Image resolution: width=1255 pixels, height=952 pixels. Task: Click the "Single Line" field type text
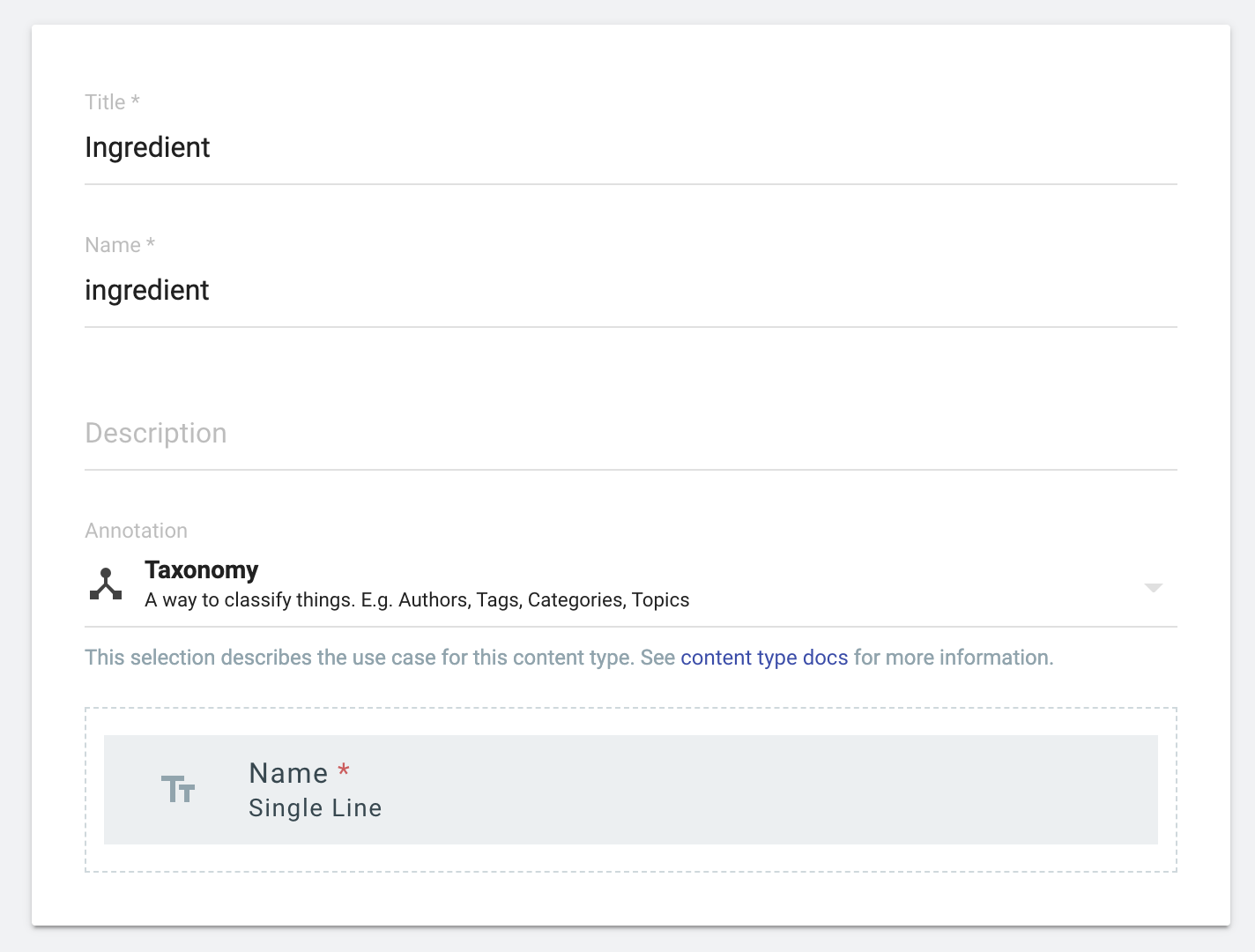click(316, 807)
